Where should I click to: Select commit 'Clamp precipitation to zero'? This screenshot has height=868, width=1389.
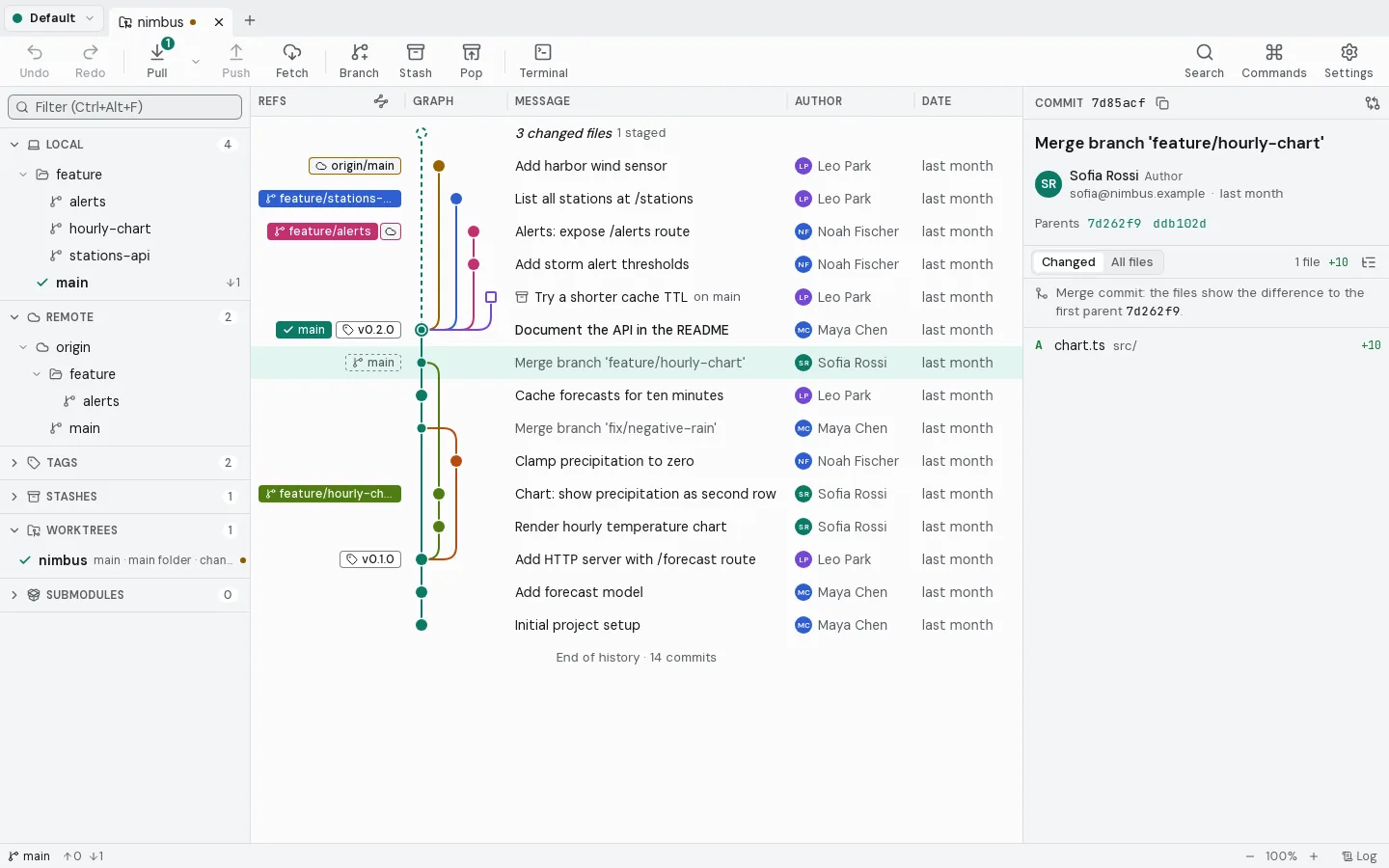(637, 461)
